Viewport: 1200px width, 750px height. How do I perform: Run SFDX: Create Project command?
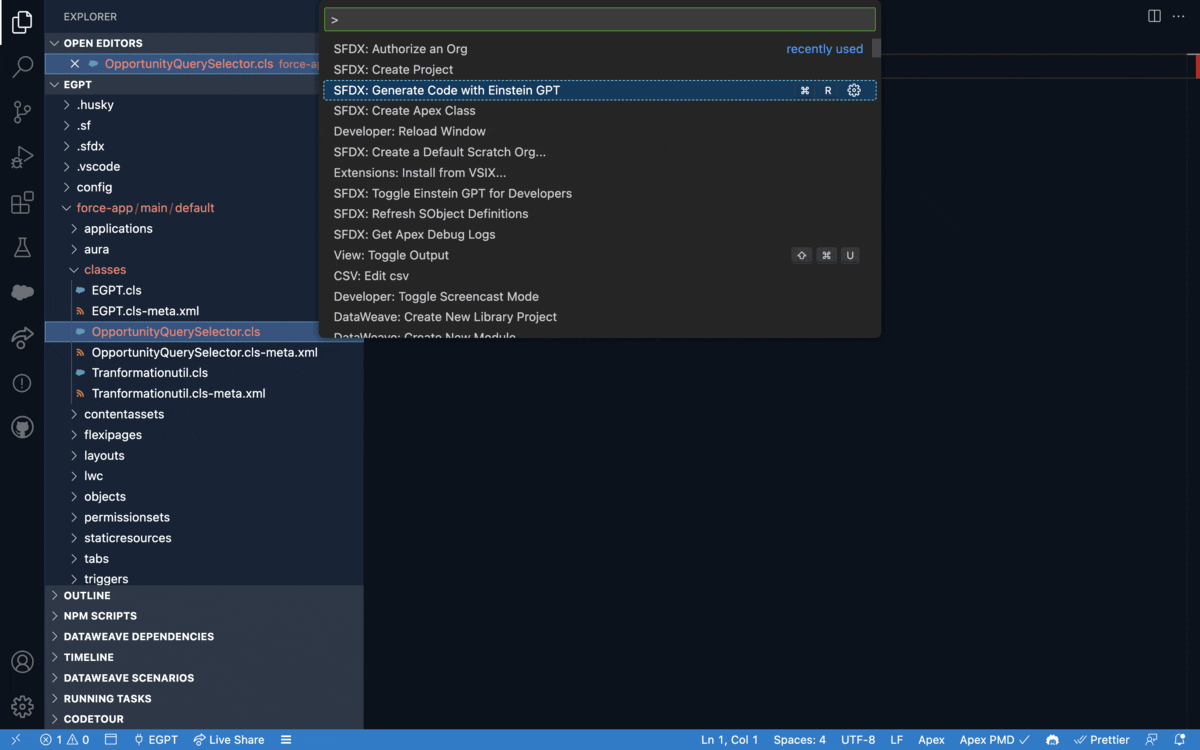click(x=600, y=70)
